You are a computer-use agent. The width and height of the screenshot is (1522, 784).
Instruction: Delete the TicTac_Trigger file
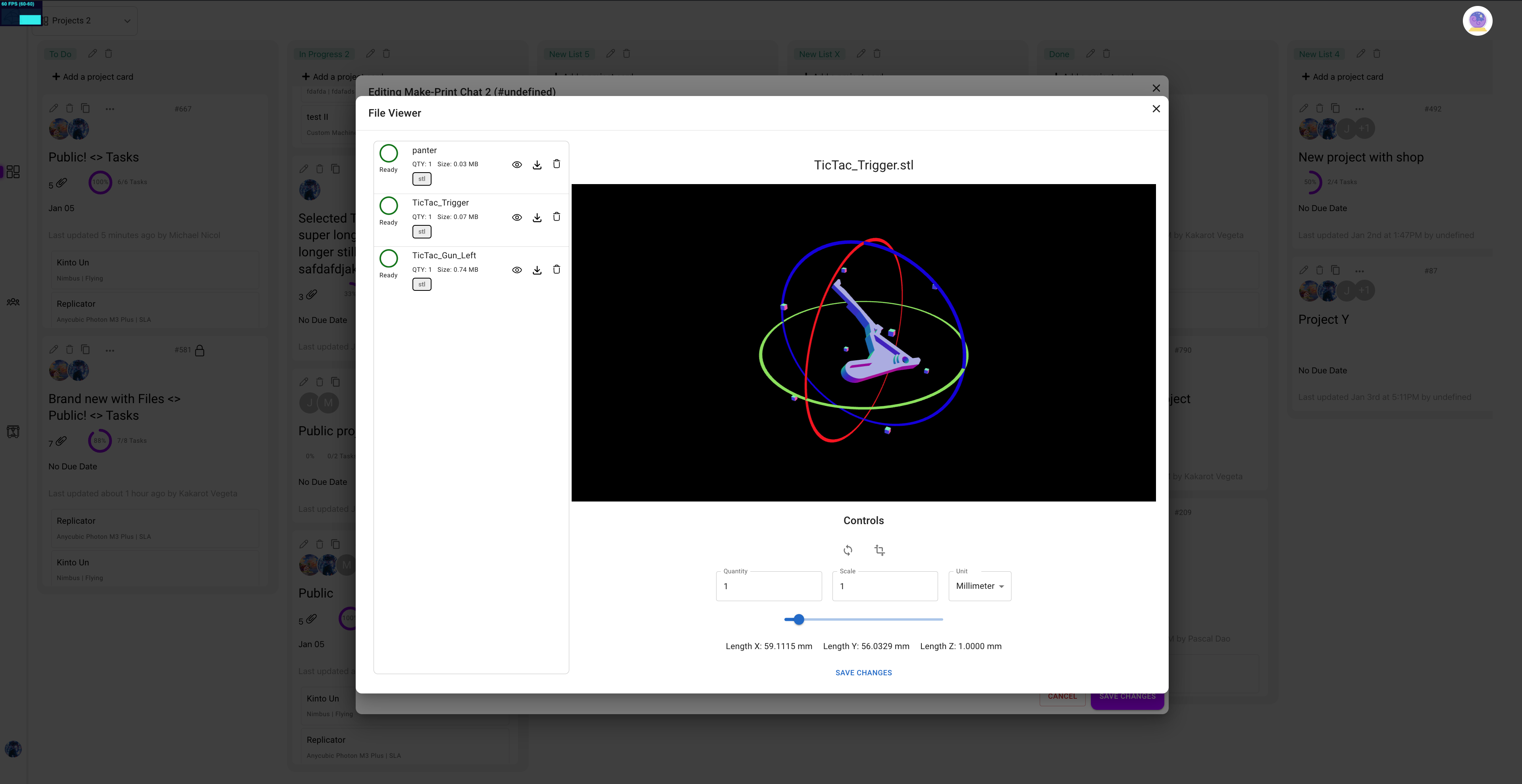click(x=556, y=217)
